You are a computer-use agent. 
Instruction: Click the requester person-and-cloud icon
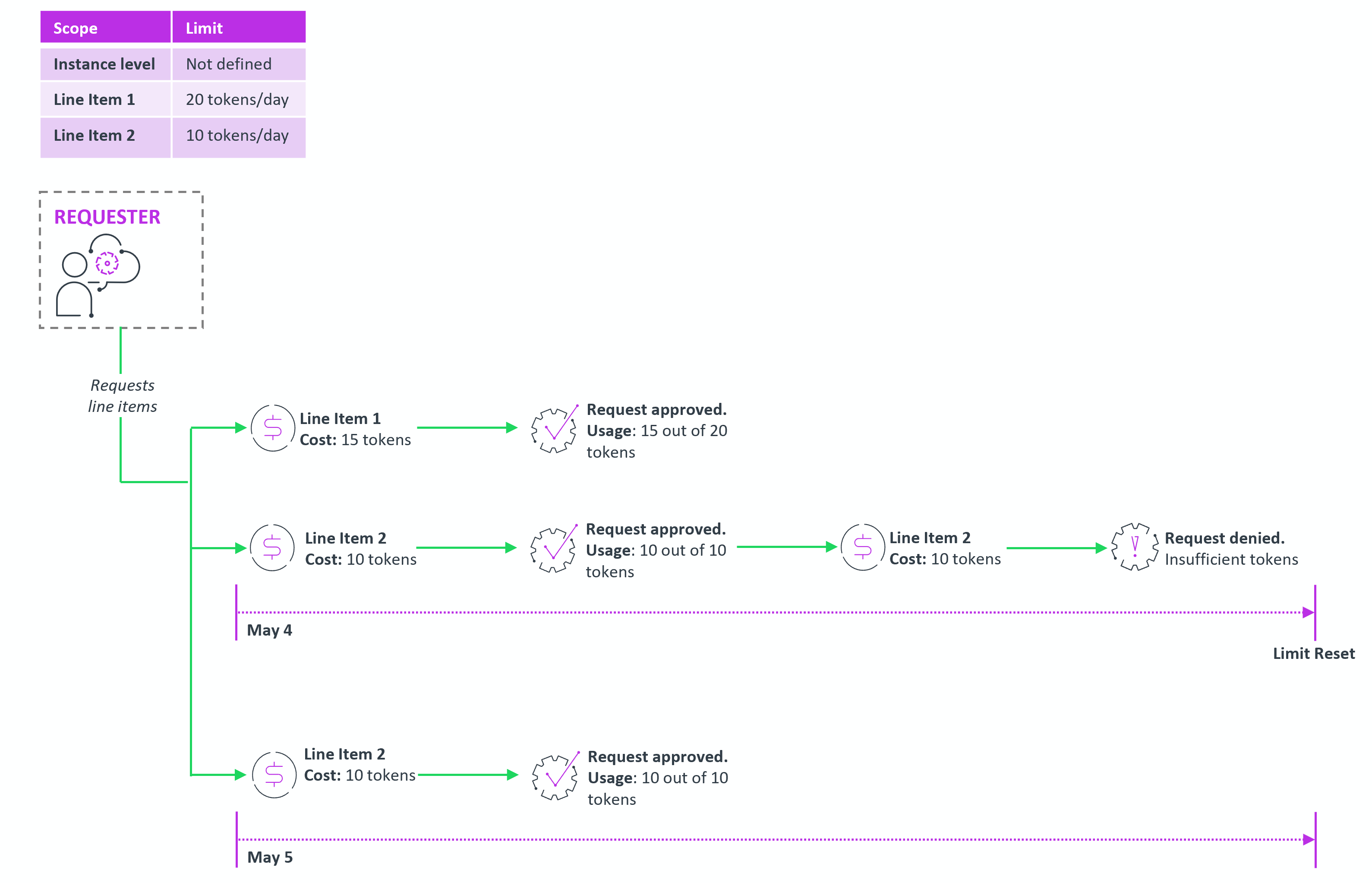pyautogui.click(x=98, y=275)
